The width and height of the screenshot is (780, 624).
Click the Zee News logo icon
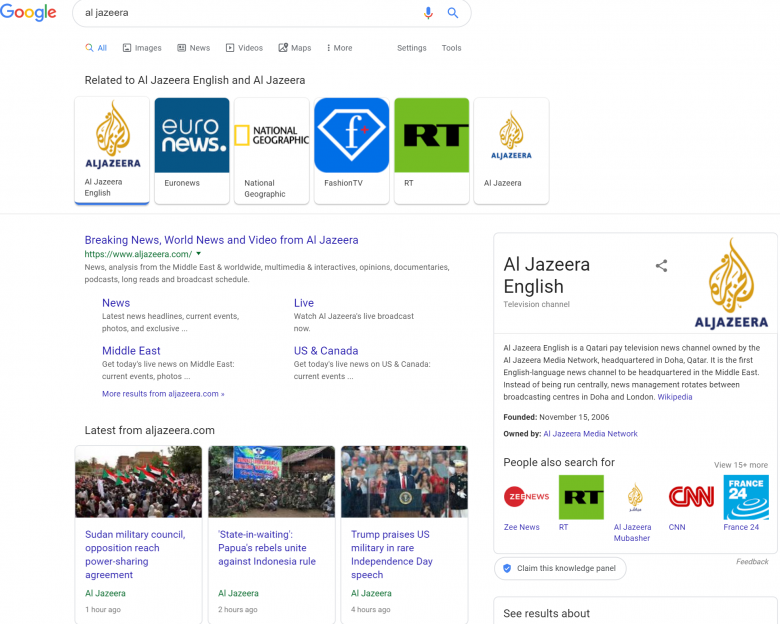tap(526, 497)
